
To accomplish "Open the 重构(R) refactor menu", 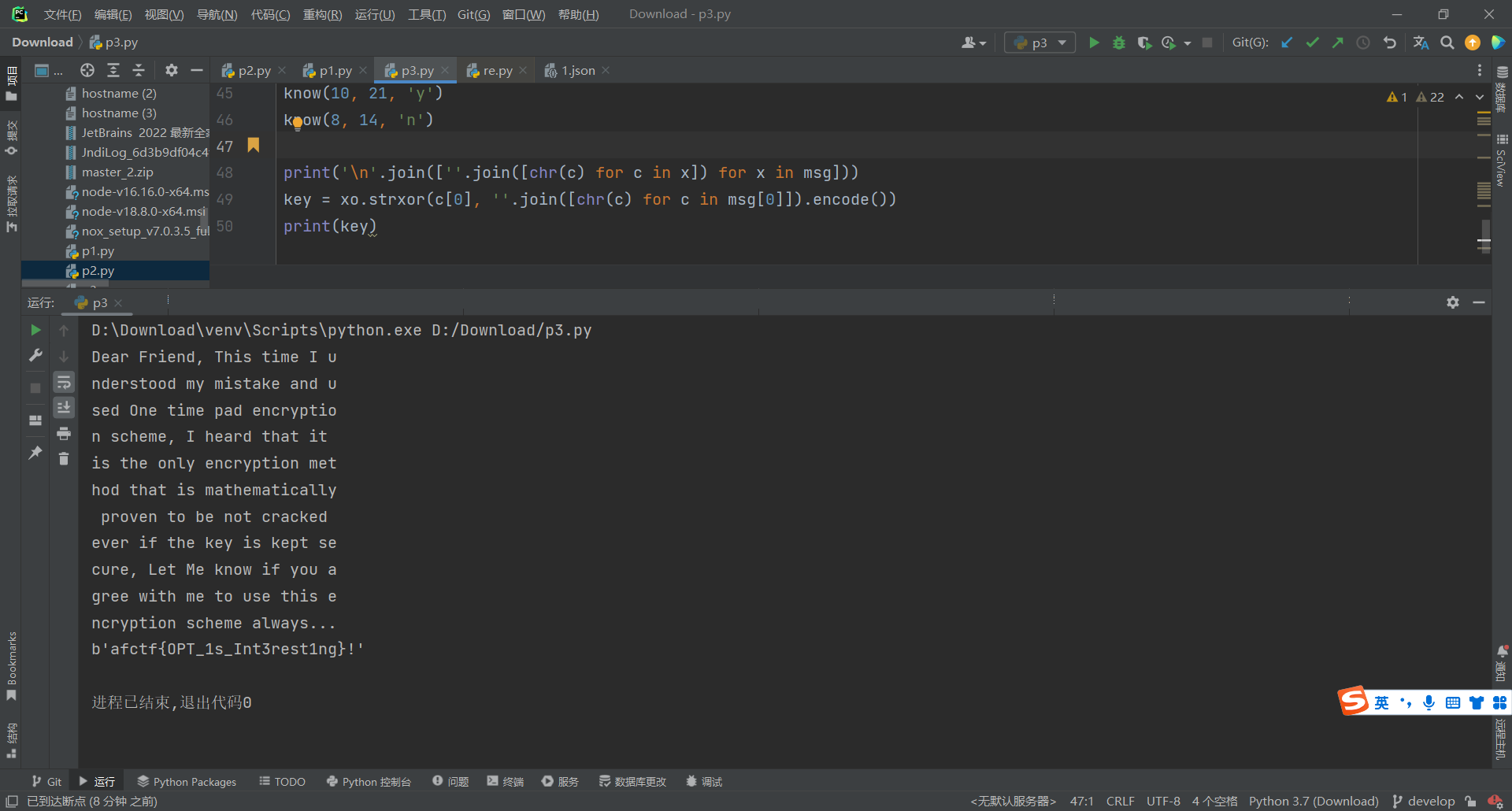I will (322, 14).
